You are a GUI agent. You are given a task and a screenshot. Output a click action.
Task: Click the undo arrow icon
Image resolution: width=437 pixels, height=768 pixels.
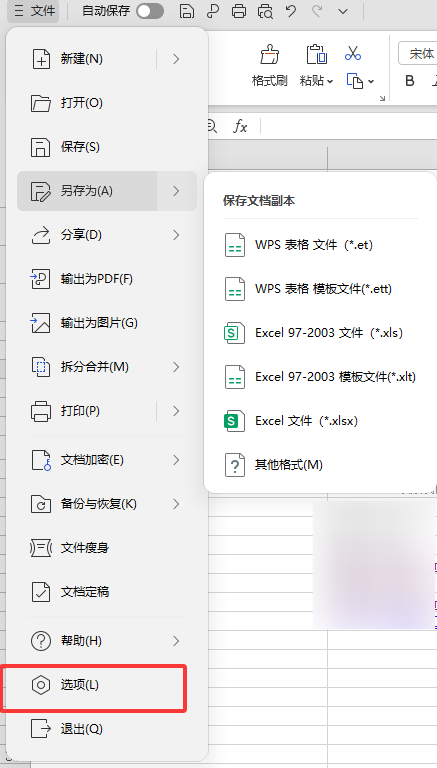(291, 11)
